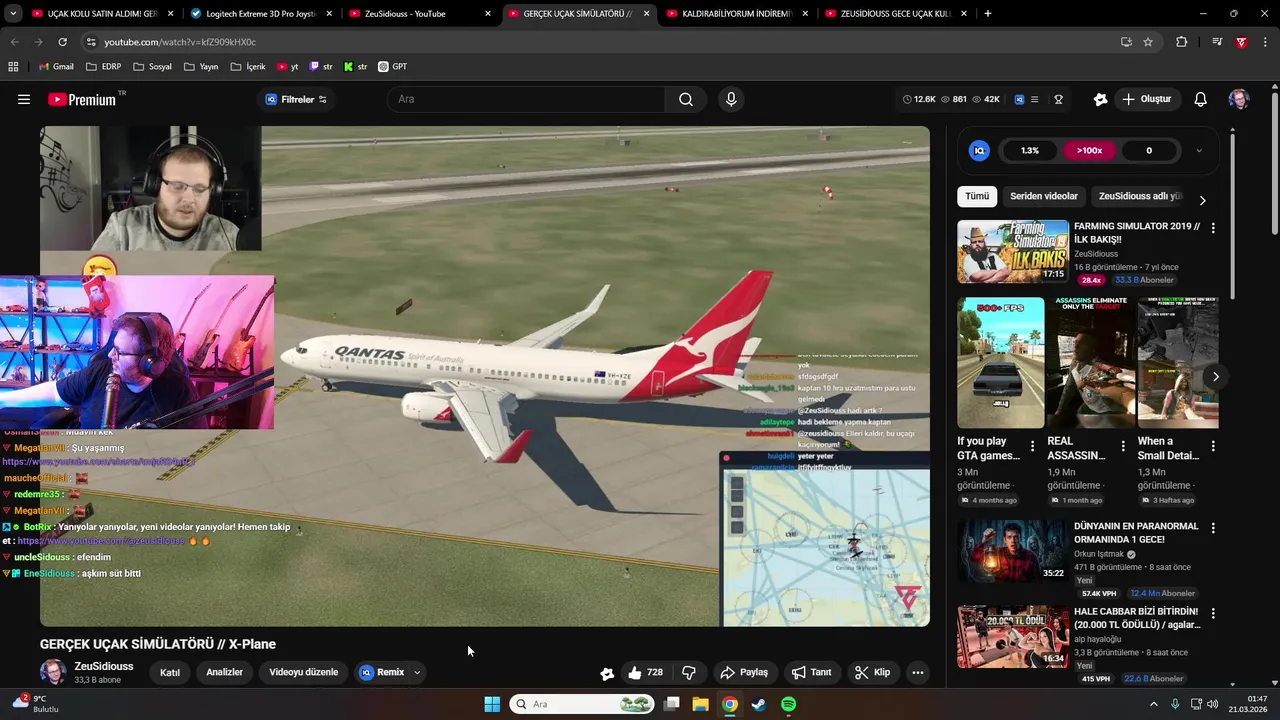Share video with Paylaş button
Image resolution: width=1280 pixels, height=720 pixels.
coord(744,672)
